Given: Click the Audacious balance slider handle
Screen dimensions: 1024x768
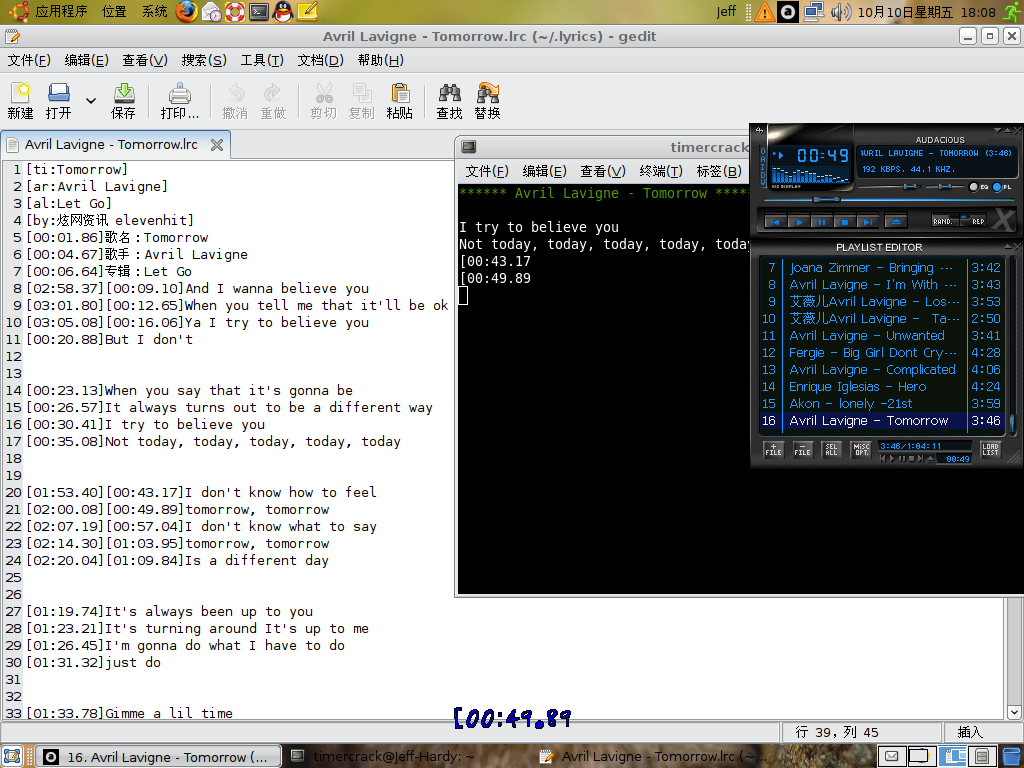Looking at the screenshot, I should click(x=943, y=187).
